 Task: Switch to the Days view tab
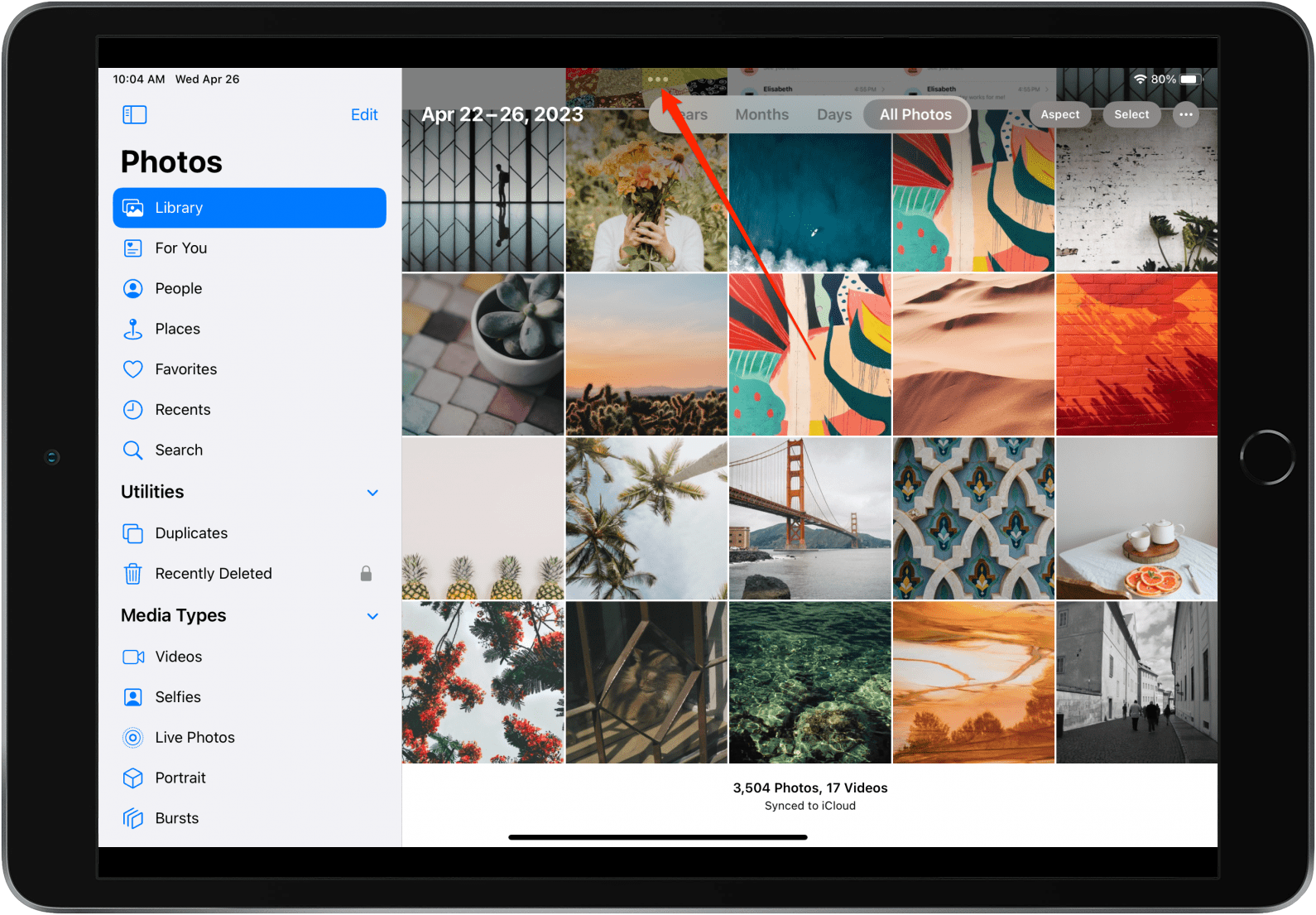tap(833, 115)
